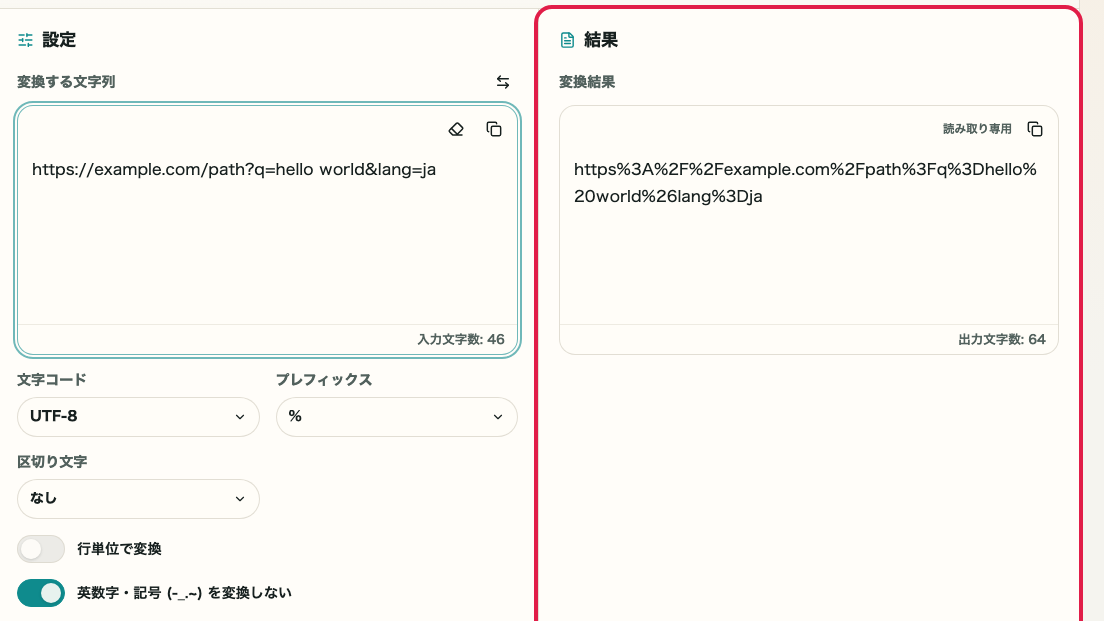Copy the input text using copy icon
Screen dimensions: 1104x621
click(494, 130)
